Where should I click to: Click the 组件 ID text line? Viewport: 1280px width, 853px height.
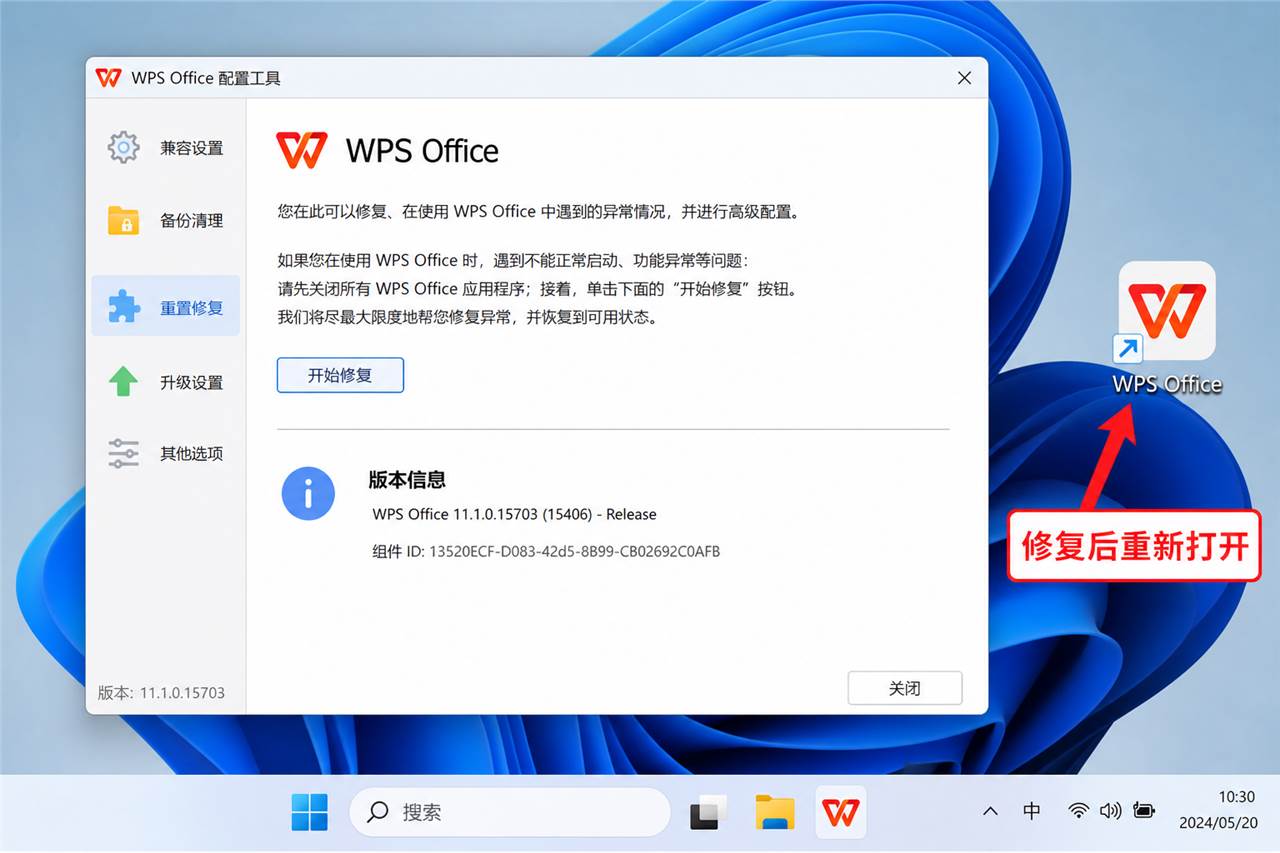pos(546,551)
